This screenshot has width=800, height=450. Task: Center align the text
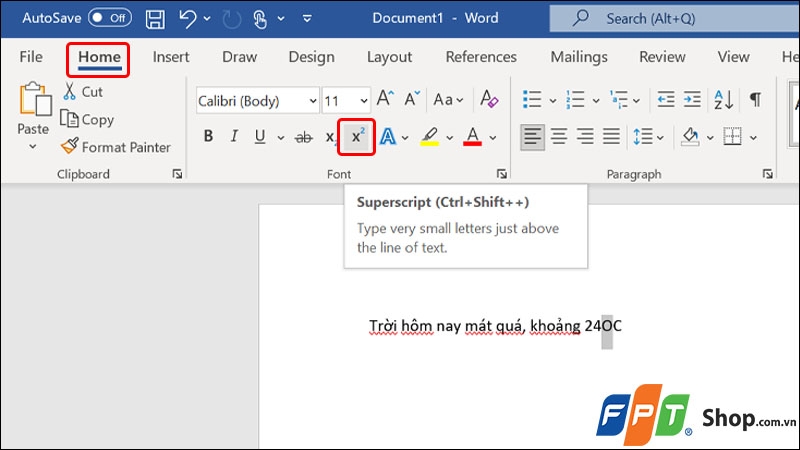559,137
